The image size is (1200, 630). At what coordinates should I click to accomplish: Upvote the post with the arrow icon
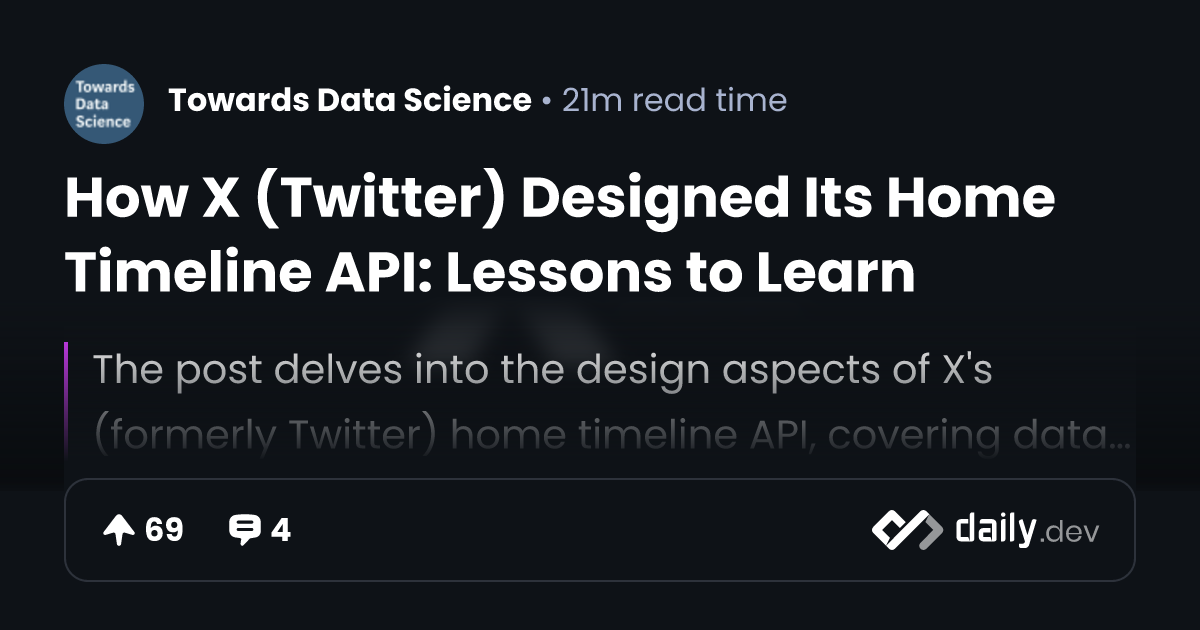point(119,530)
